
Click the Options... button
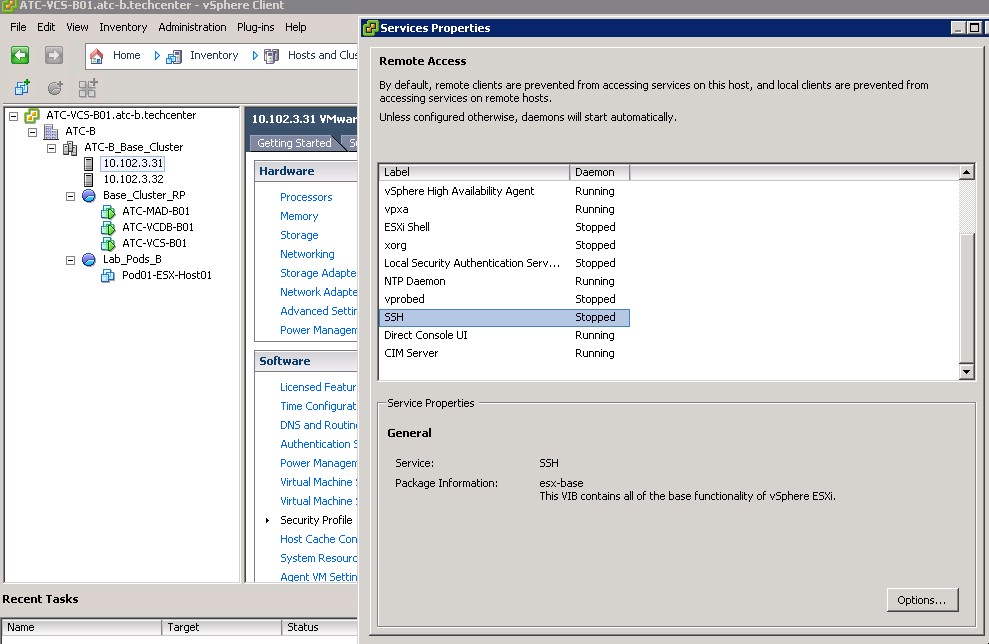point(921,600)
